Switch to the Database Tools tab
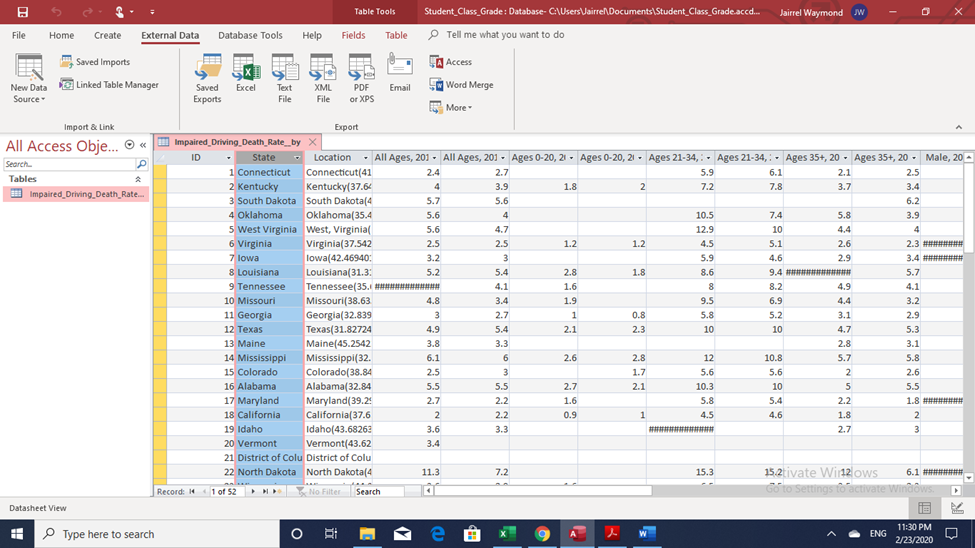The image size is (975, 548). pyautogui.click(x=250, y=35)
